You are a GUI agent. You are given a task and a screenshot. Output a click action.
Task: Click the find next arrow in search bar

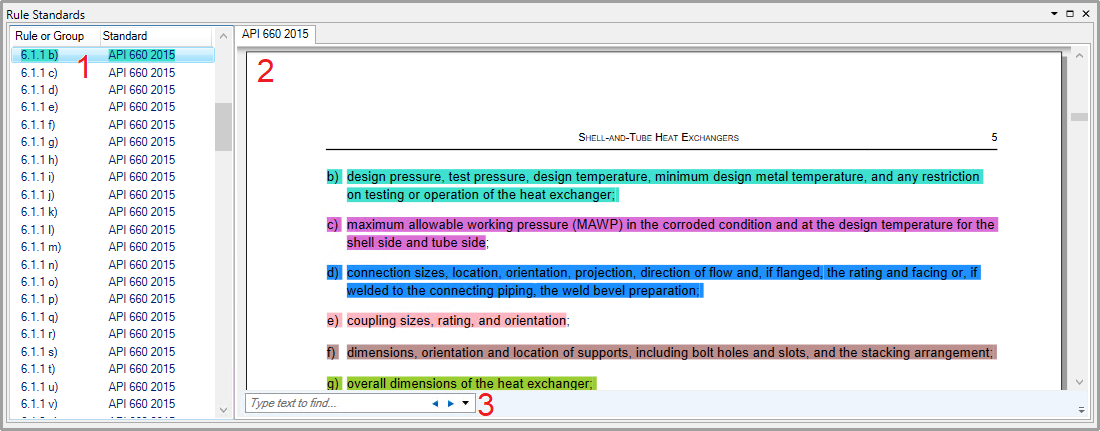pyautogui.click(x=451, y=404)
